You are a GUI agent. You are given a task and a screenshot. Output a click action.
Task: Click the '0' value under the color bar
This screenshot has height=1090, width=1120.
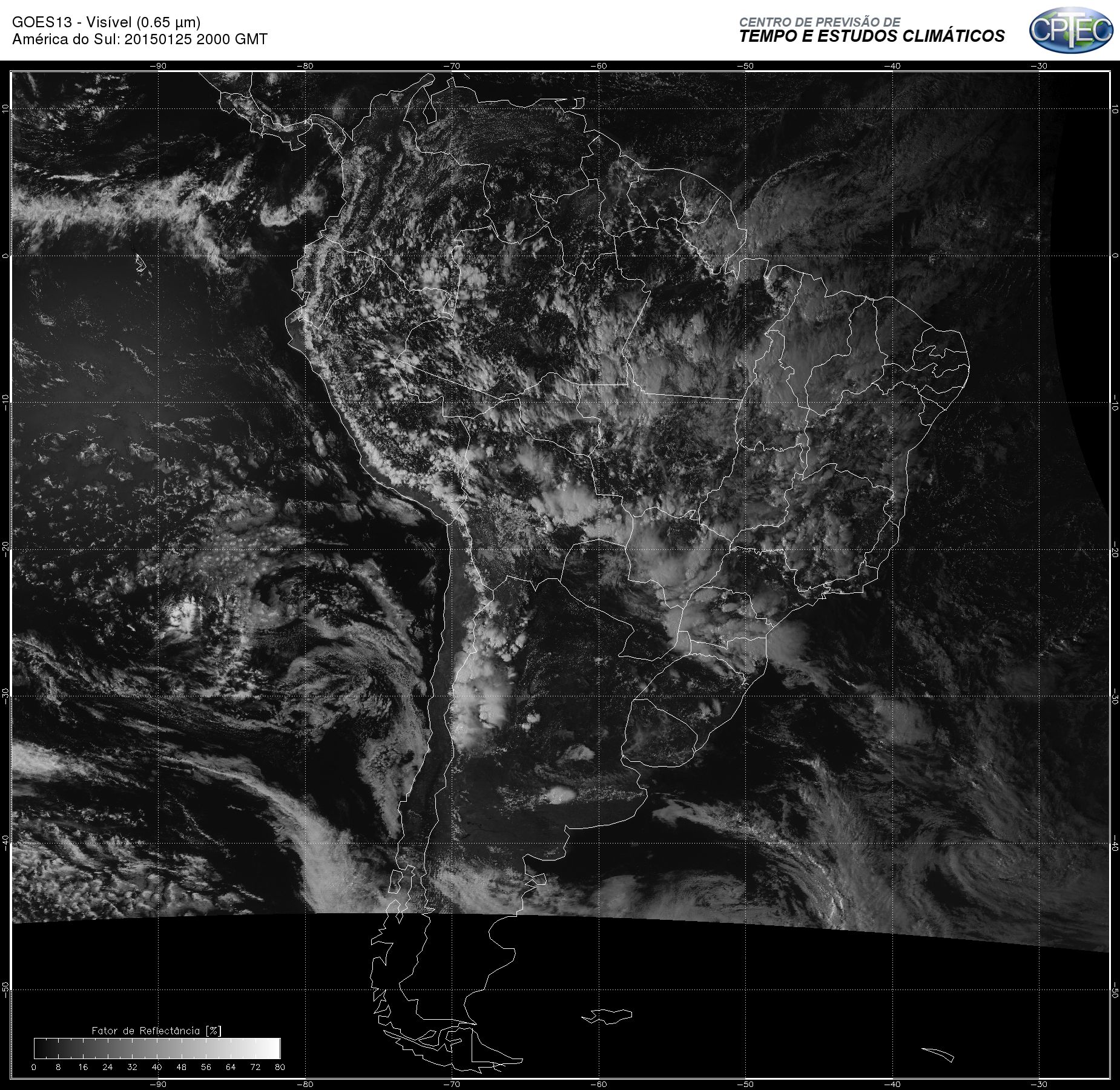(x=34, y=1067)
